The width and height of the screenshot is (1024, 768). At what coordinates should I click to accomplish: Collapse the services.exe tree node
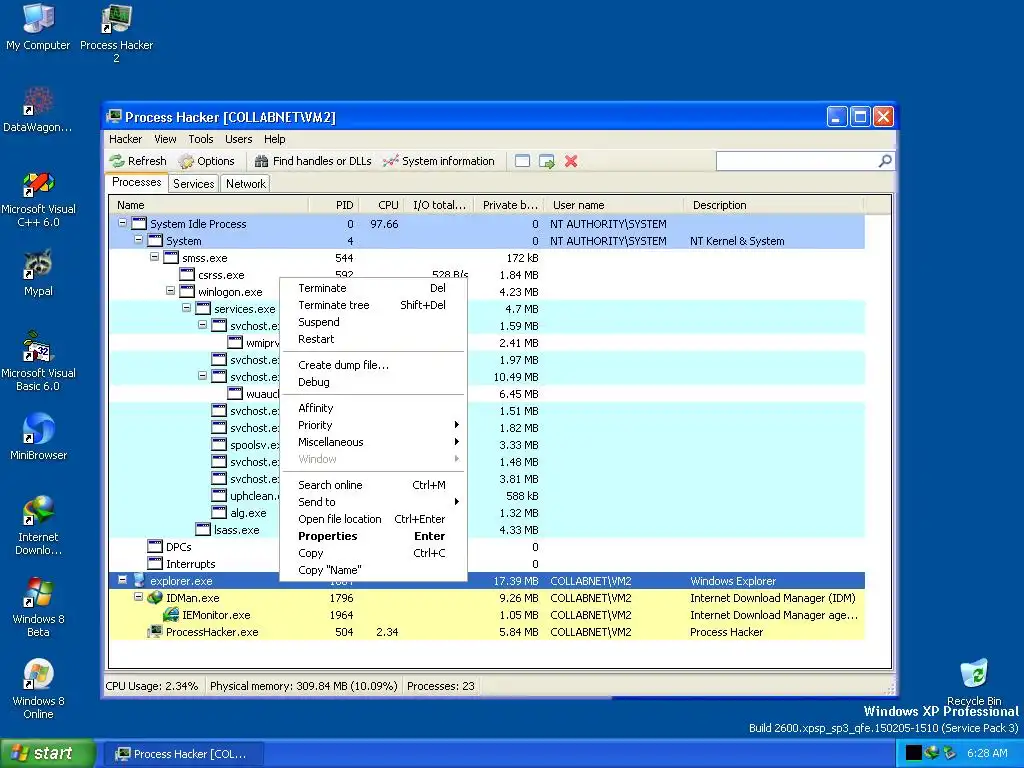tap(186, 308)
